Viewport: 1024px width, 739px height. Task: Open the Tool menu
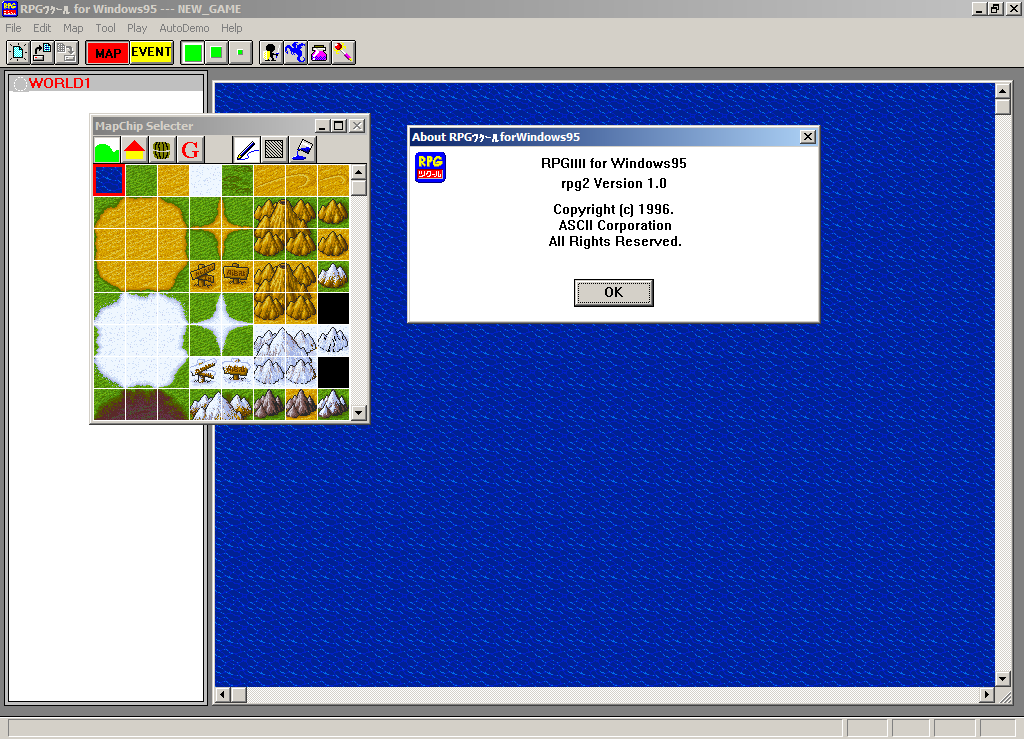[x=105, y=28]
